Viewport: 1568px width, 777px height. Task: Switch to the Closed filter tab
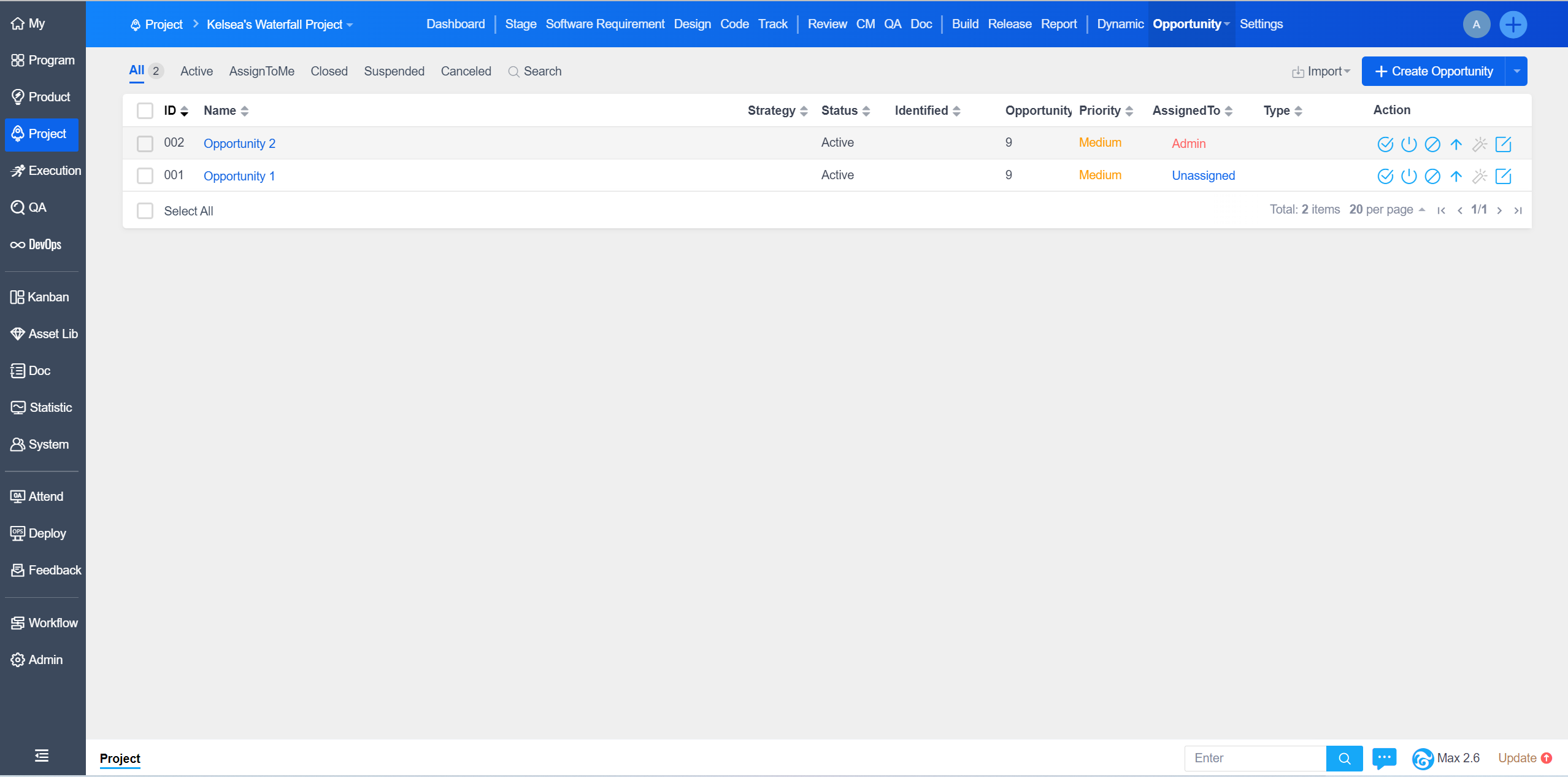point(329,71)
